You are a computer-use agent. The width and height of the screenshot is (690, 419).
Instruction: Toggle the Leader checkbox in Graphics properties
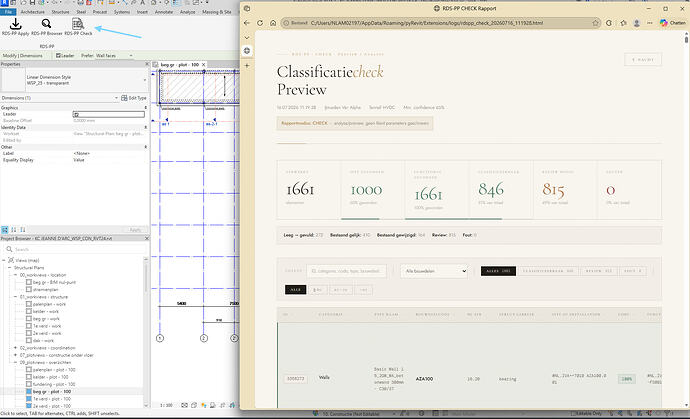(76, 114)
